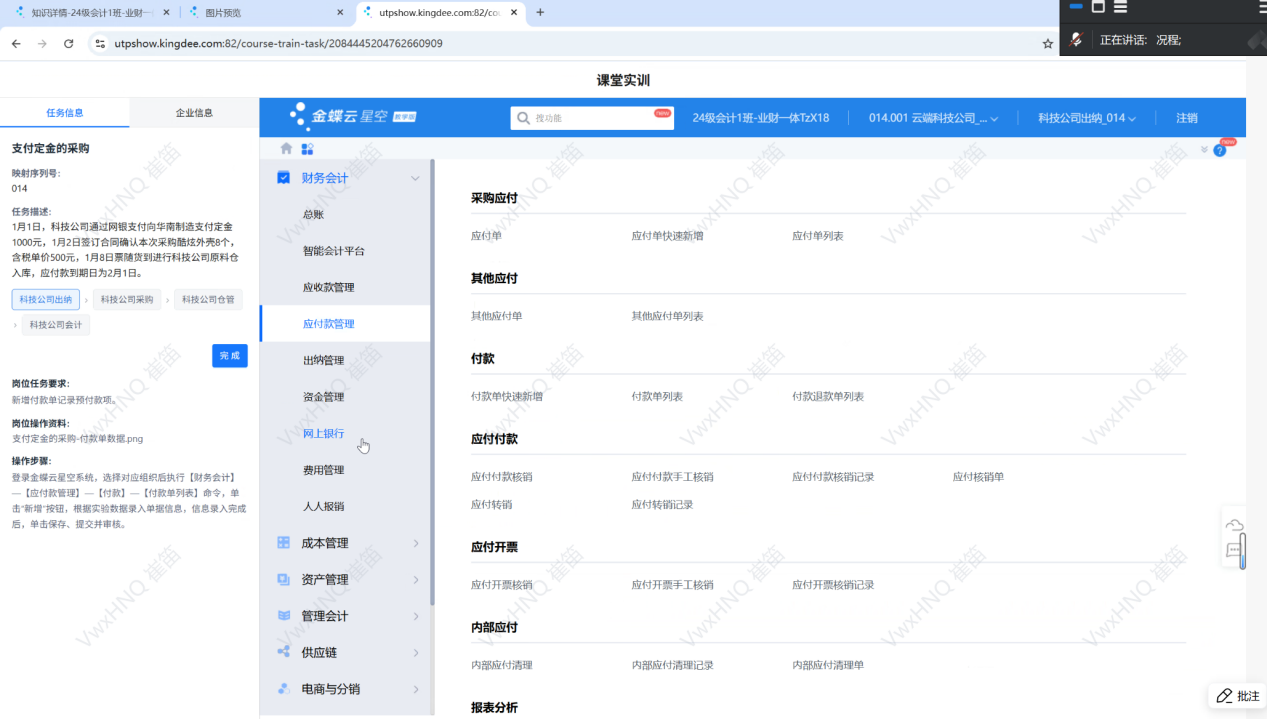Close the 图片预览 browser tab

(x=340, y=13)
